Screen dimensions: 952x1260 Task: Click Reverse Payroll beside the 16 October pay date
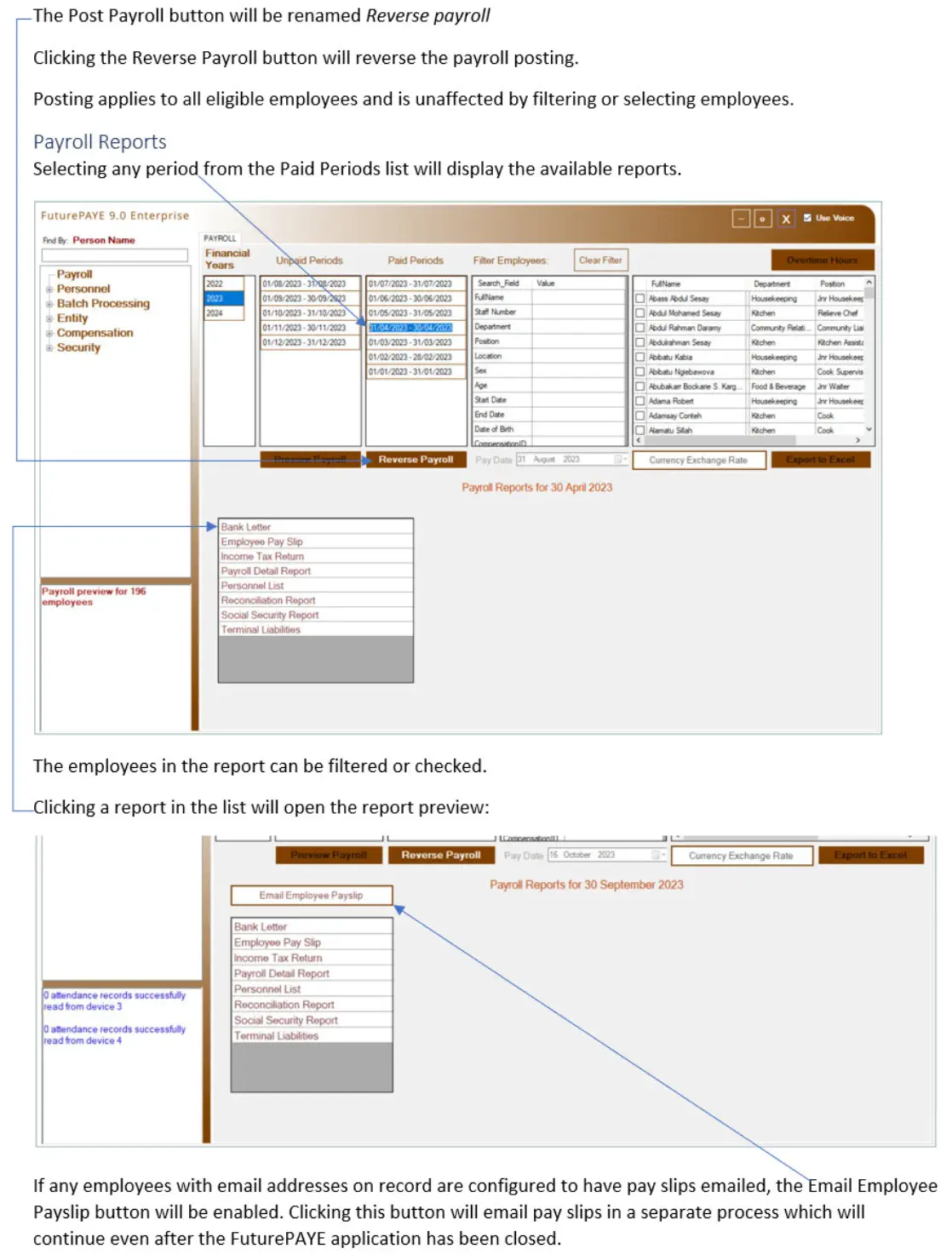click(441, 856)
